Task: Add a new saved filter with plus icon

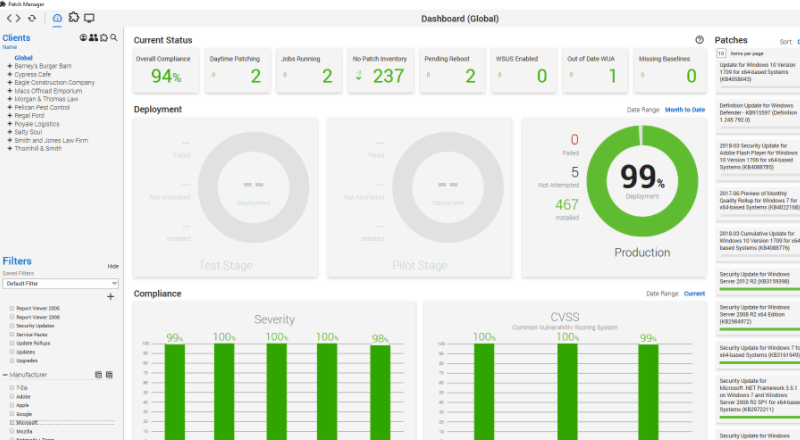Action: [110, 297]
